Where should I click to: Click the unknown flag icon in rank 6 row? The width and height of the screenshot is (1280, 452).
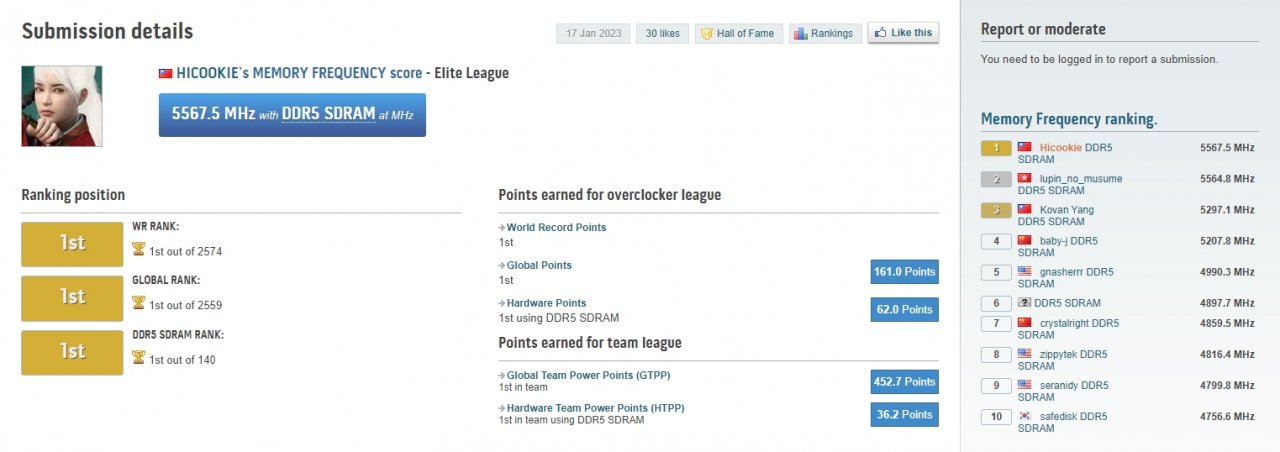pos(1025,303)
